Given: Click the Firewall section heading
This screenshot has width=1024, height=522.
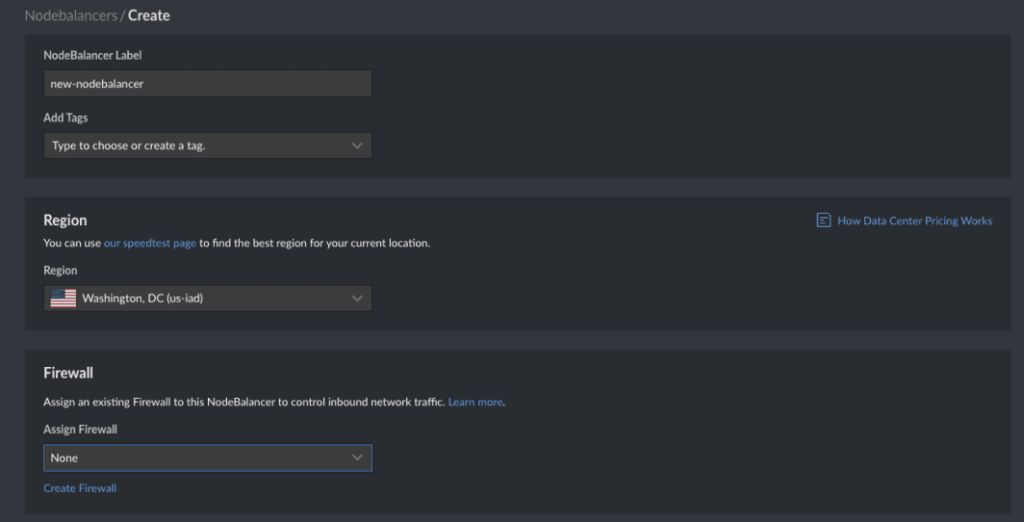Looking at the screenshot, I should coord(68,373).
